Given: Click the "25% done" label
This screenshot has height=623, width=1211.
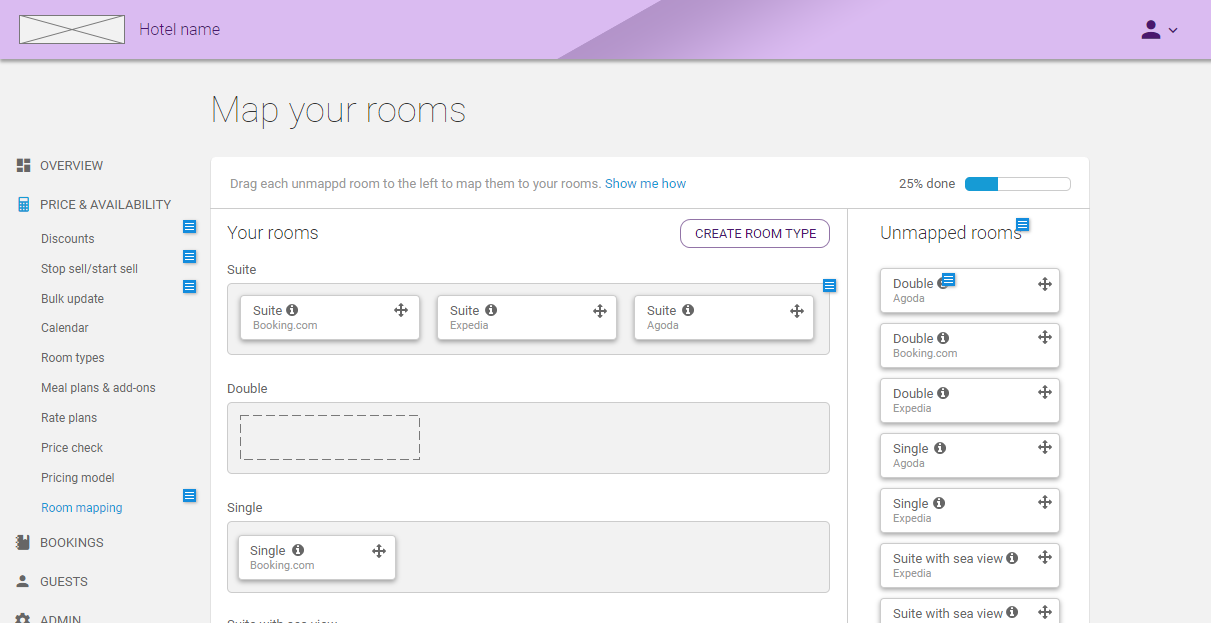Looking at the screenshot, I should point(927,184).
